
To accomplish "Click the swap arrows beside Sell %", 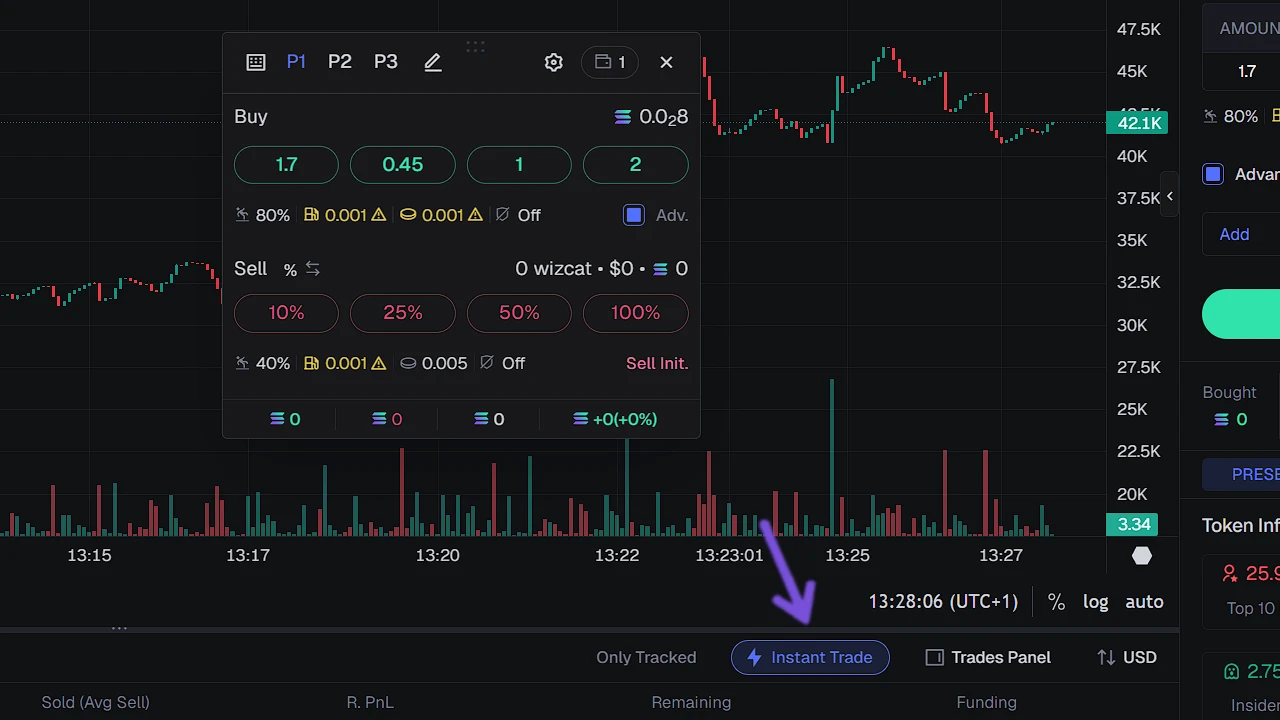I will (x=311, y=269).
